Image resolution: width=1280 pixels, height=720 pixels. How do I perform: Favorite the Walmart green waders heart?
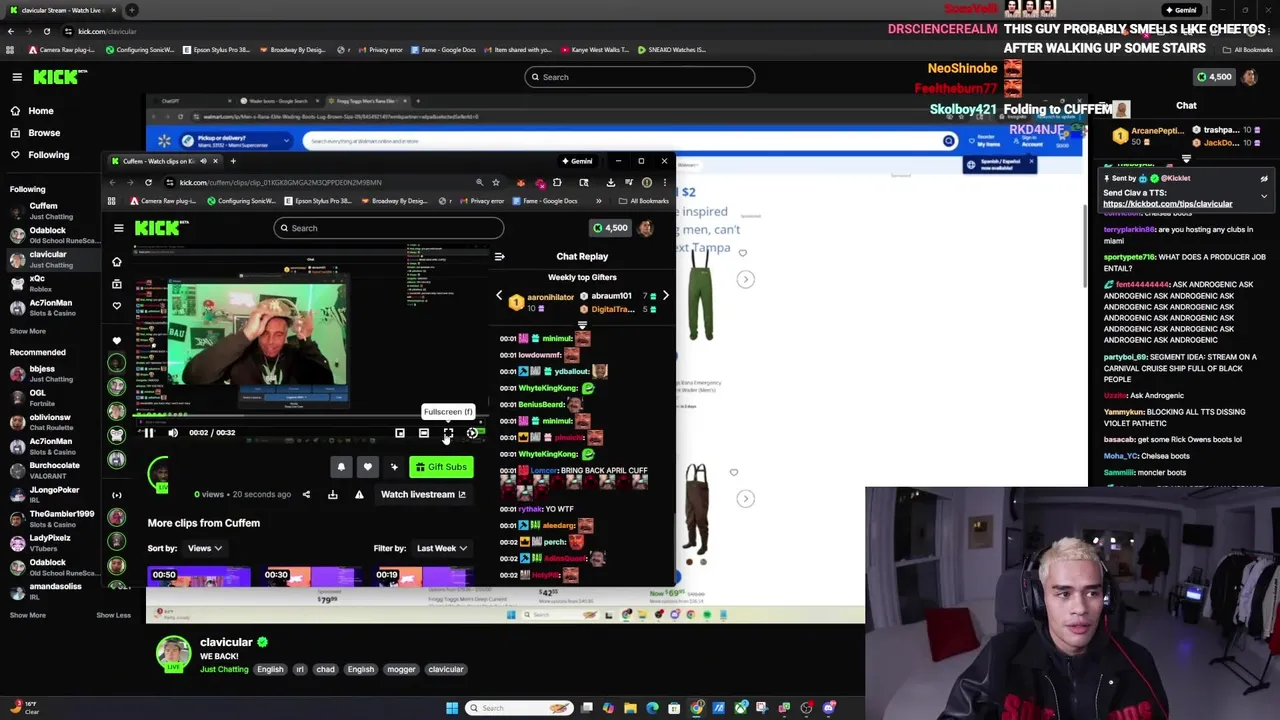click(x=742, y=253)
